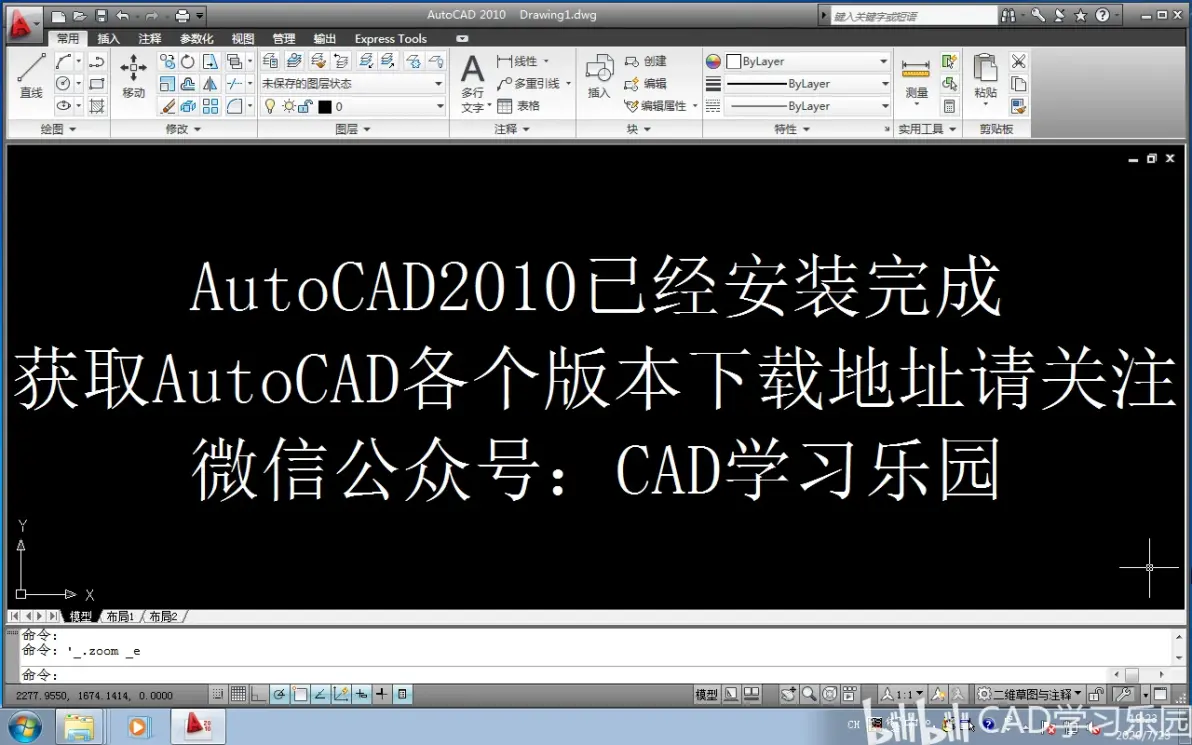Viewport: 1192px width, 745px height.
Task: Toggle Ortho mode in status bar
Action: [258, 694]
